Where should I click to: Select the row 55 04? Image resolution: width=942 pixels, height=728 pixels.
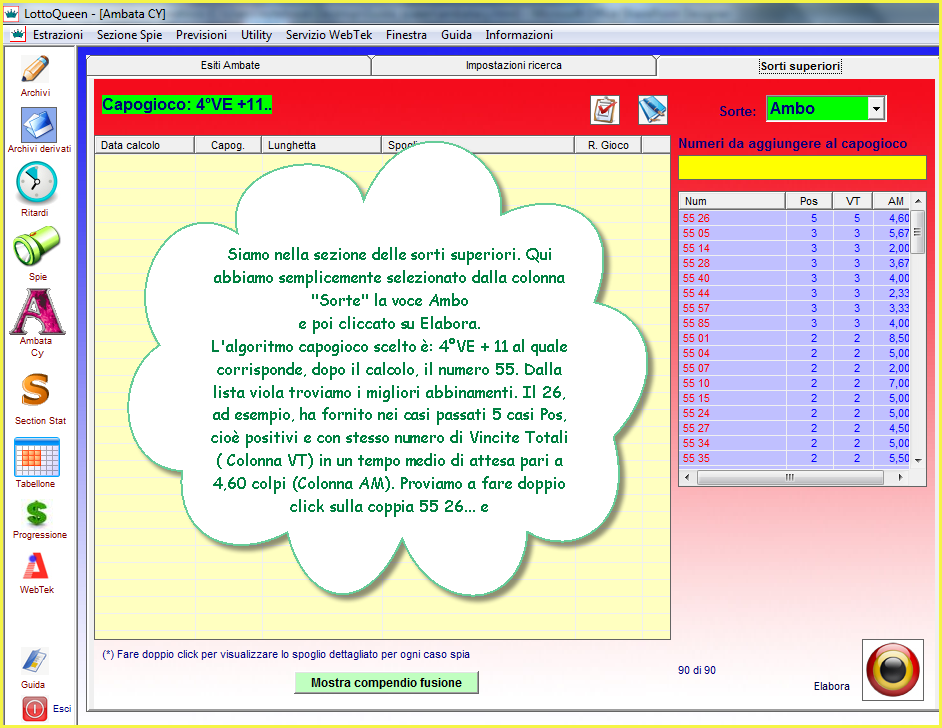(x=795, y=353)
